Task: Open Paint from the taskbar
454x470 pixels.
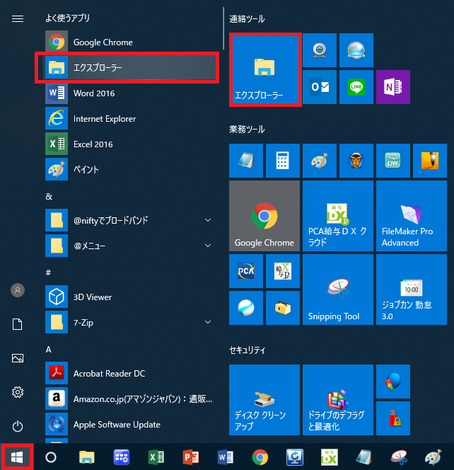Action: (433, 457)
